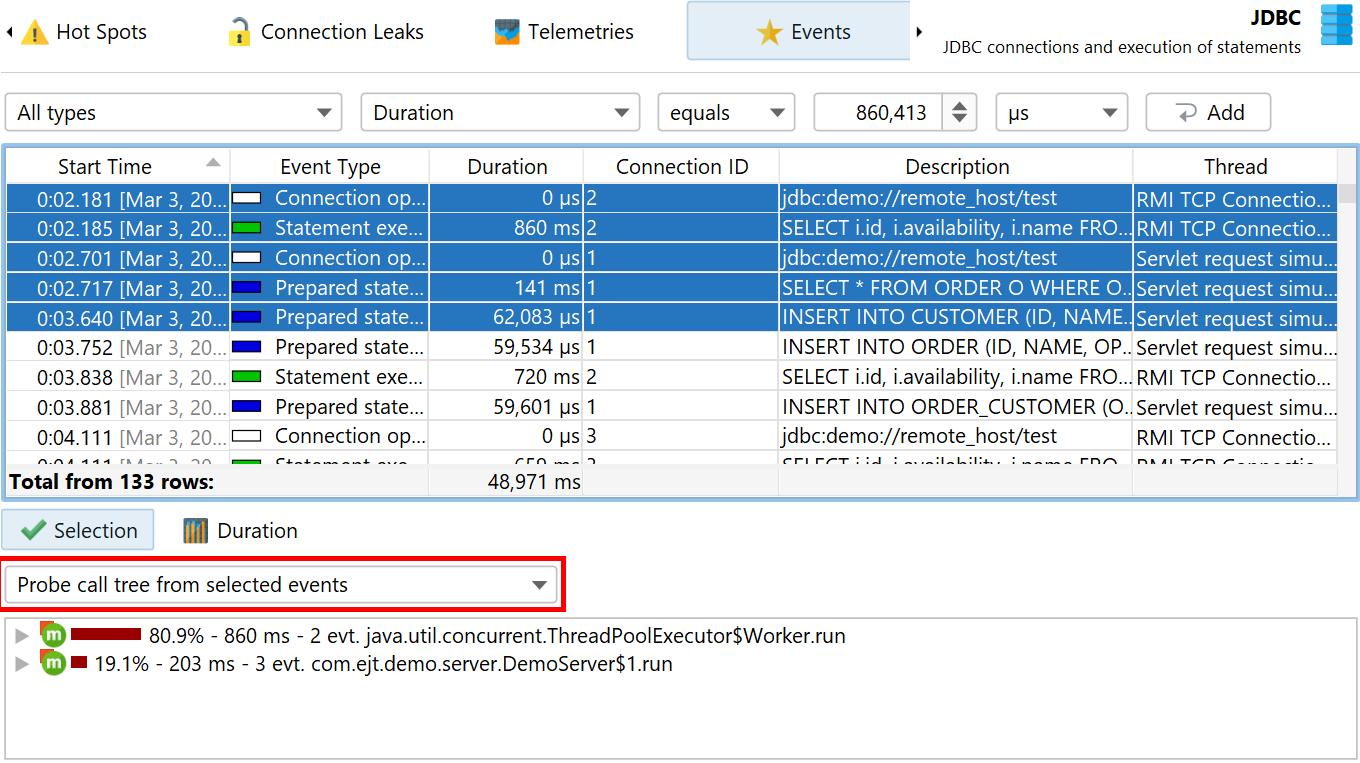The height and width of the screenshot is (763, 1360).
Task: Select the Events tab
Action: click(798, 31)
